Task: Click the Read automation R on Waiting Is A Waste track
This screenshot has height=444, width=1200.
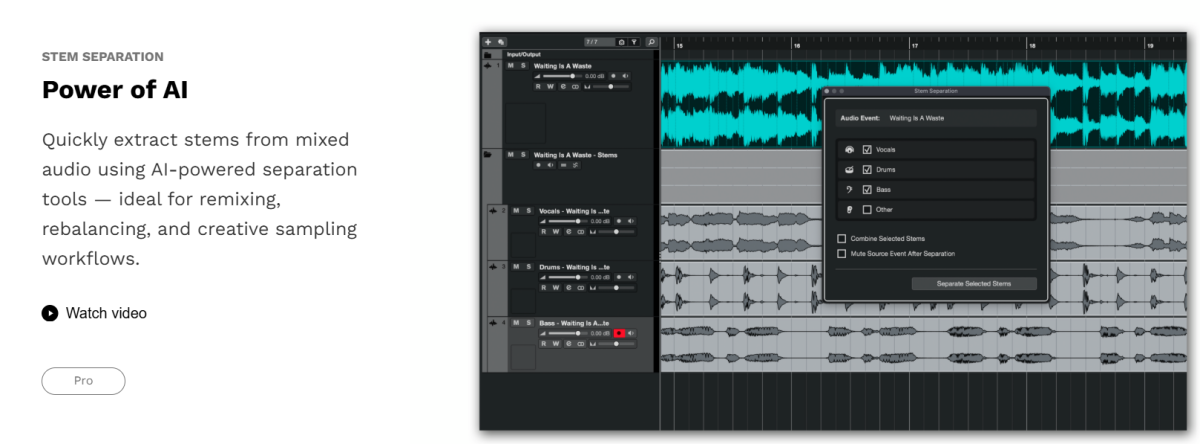Action: pyautogui.click(x=538, y=87)
